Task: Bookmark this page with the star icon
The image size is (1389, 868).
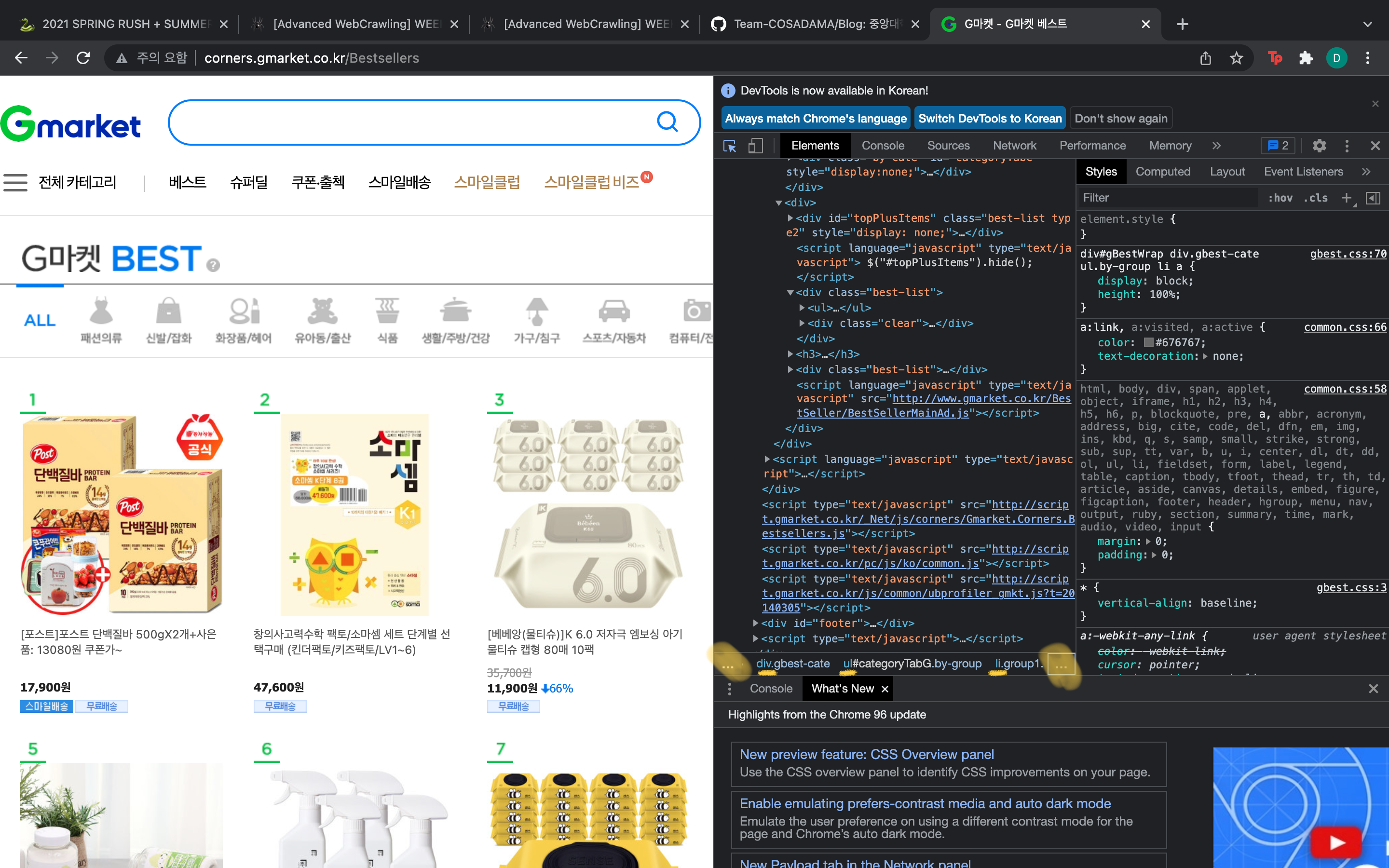Action: (x=1236, y=58)
